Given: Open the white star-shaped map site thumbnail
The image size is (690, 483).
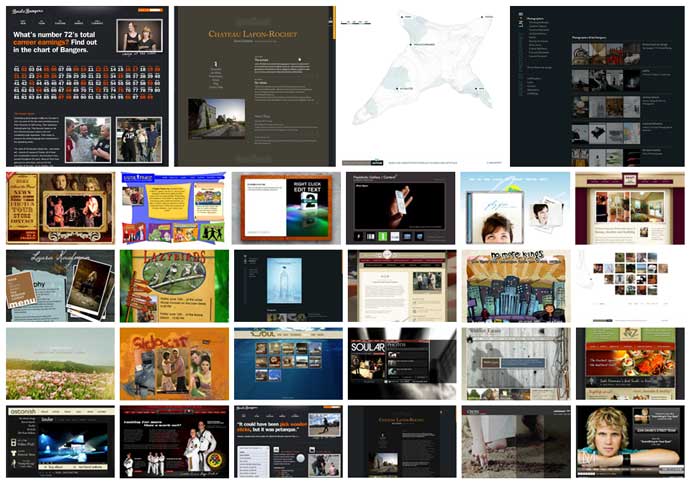Looking at the screenshot, I should point(423,86).
